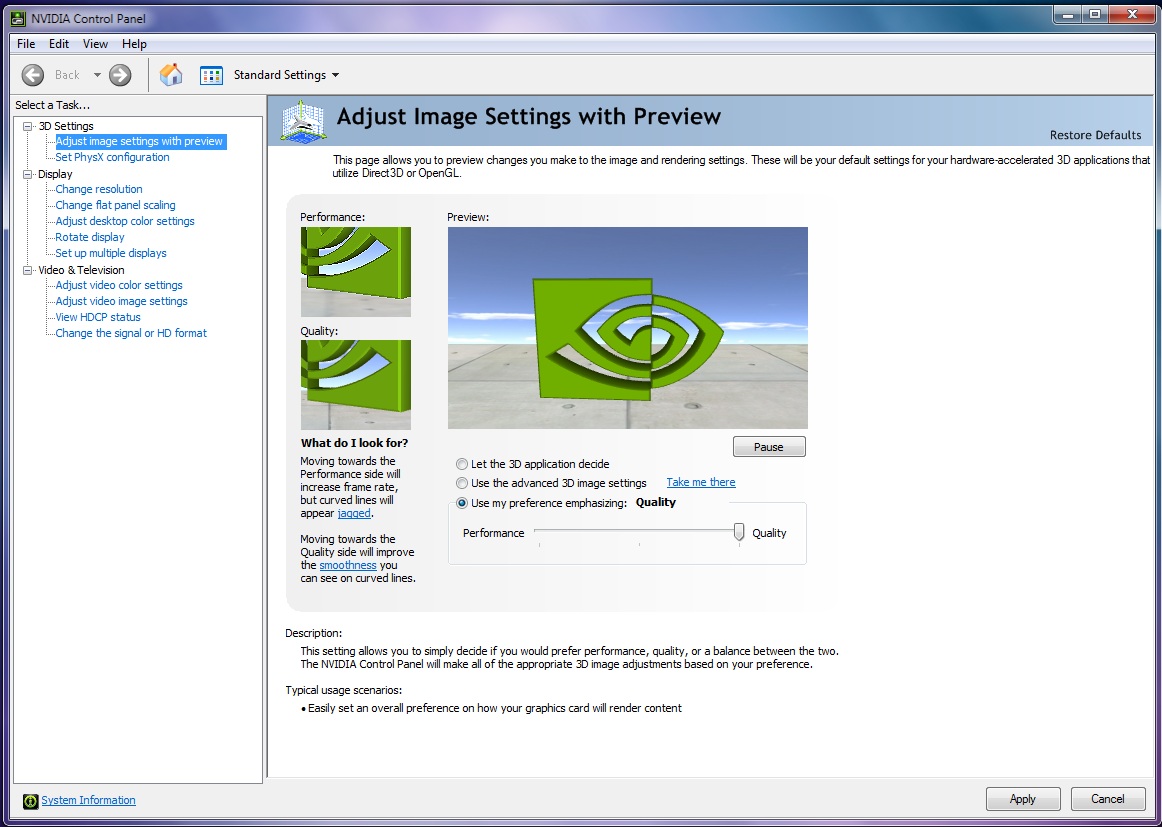Open Adjust video color settings
The height and width of the screenshot is (827, 1162).
click(x=119, y=285)
